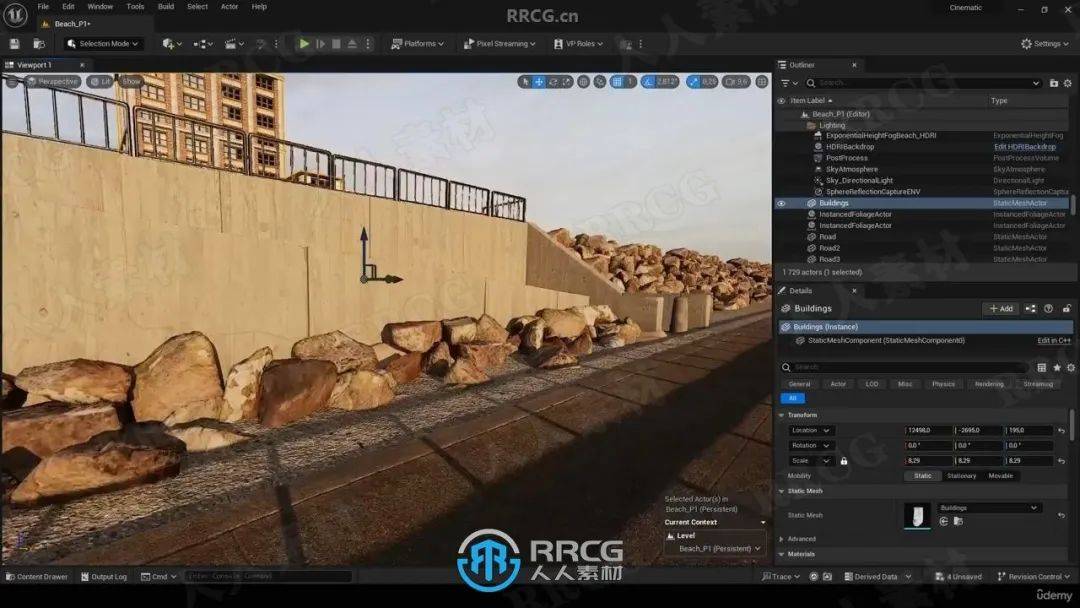Open the Window menu

click(100, 6)
